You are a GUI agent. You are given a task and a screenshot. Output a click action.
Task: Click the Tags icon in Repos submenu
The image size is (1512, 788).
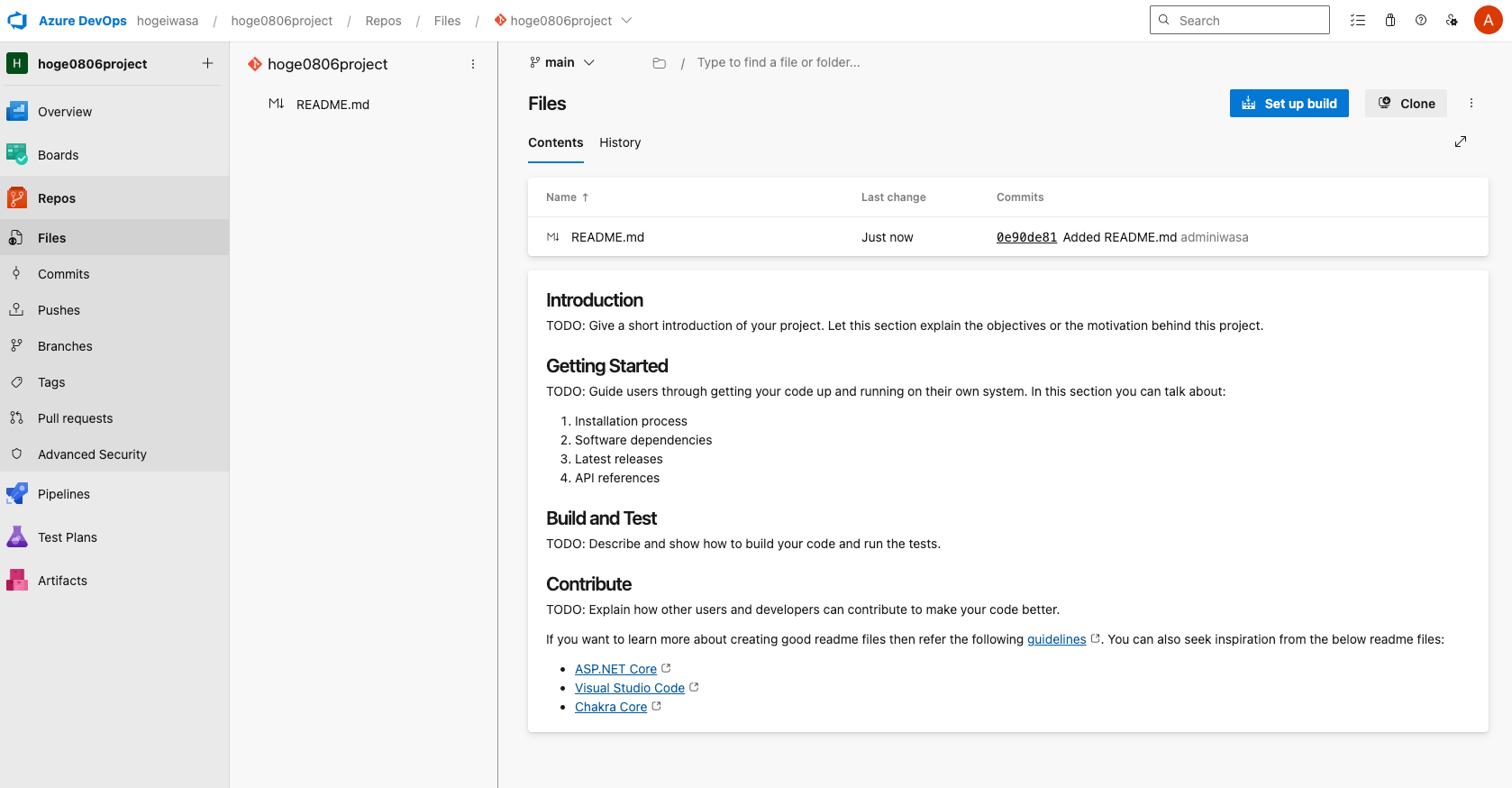tap(16, 381)
